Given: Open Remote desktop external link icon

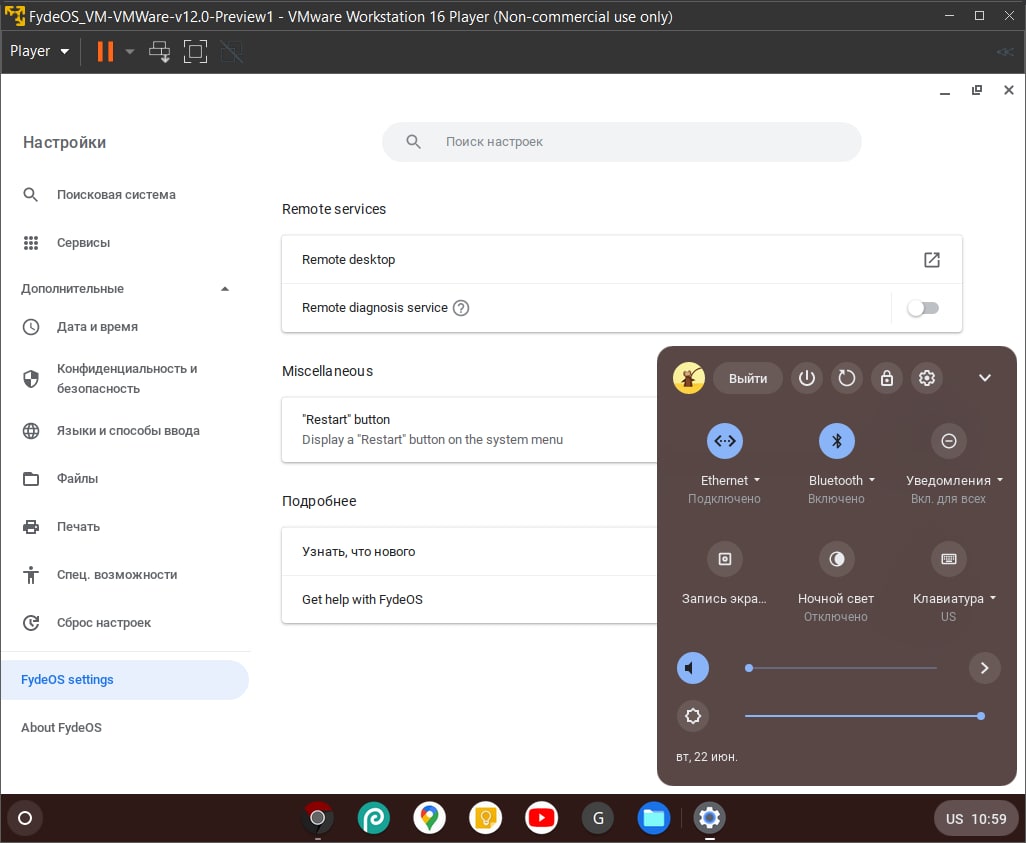Looking at the screenshot, I should [x=932, y=260].
